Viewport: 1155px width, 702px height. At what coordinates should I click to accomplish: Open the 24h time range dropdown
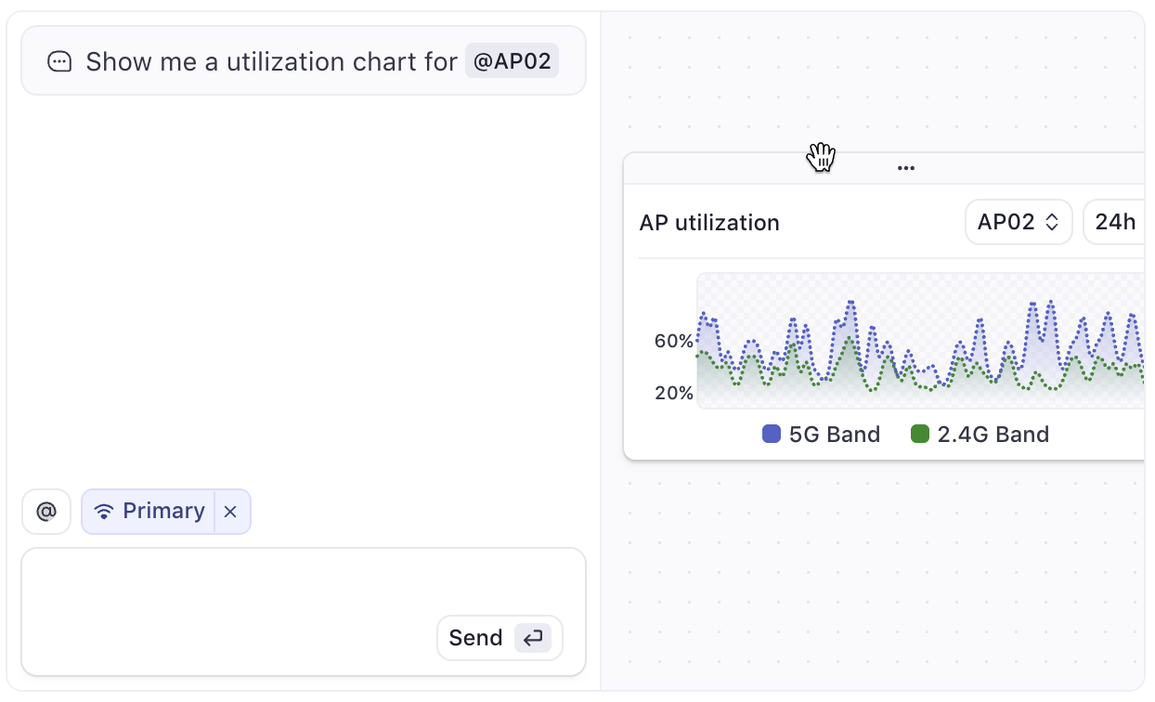pos(1114,222)
